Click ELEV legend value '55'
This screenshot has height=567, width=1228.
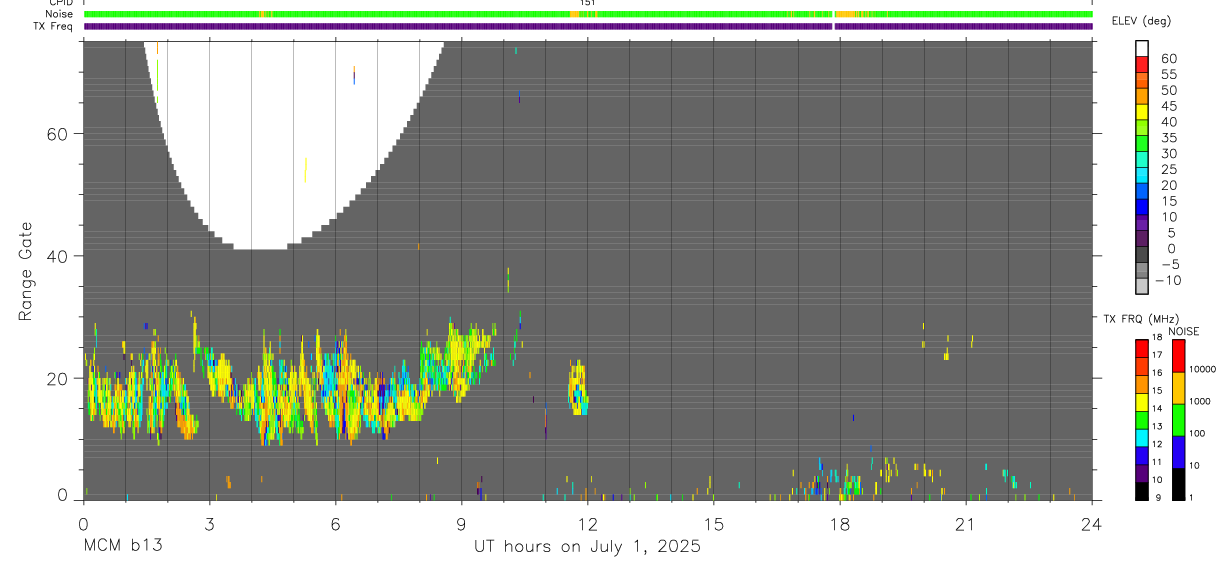[1168, 74]
